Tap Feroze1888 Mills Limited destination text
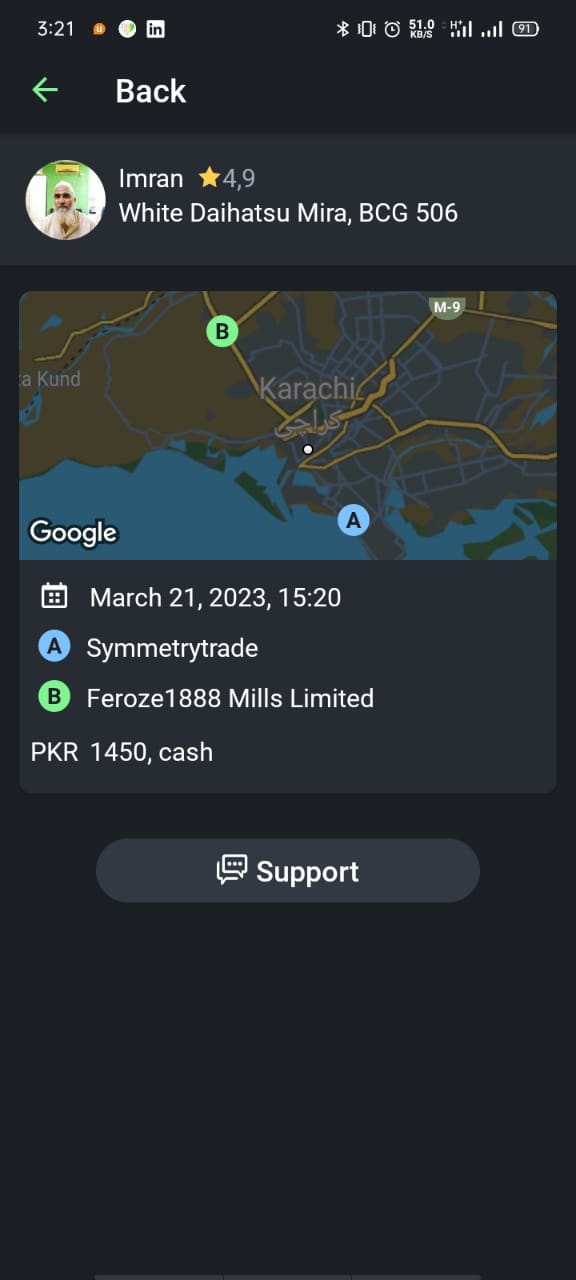 [x=230, y=698]
